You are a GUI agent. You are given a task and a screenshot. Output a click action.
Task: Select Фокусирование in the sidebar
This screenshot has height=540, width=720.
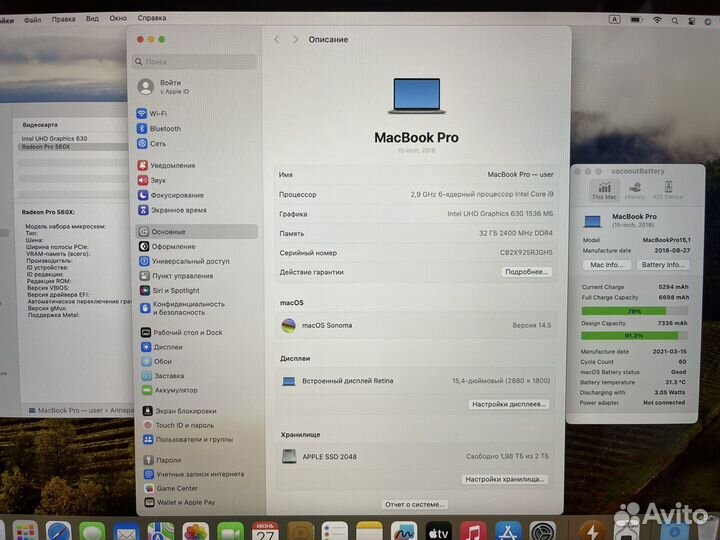pos(170,195)
